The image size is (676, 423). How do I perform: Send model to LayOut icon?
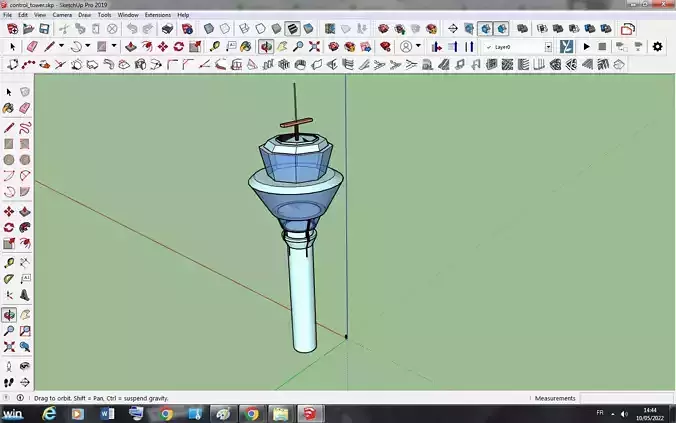pos(366,47)
